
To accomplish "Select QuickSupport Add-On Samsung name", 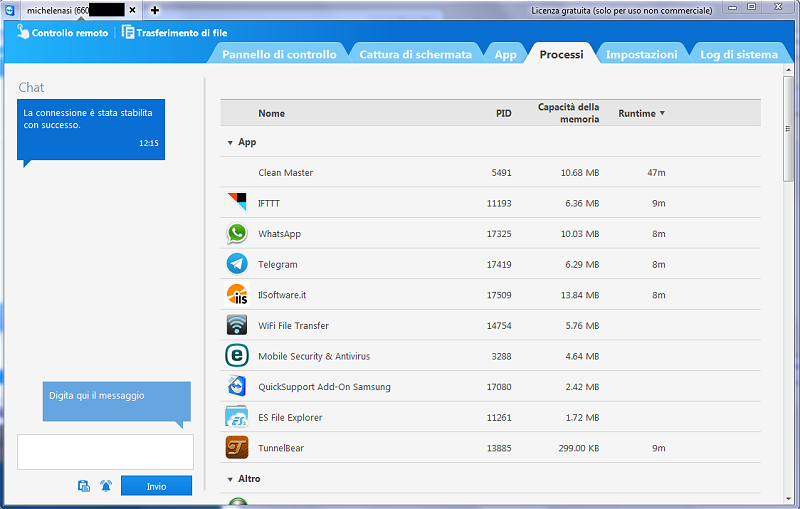I will point(324,387).
